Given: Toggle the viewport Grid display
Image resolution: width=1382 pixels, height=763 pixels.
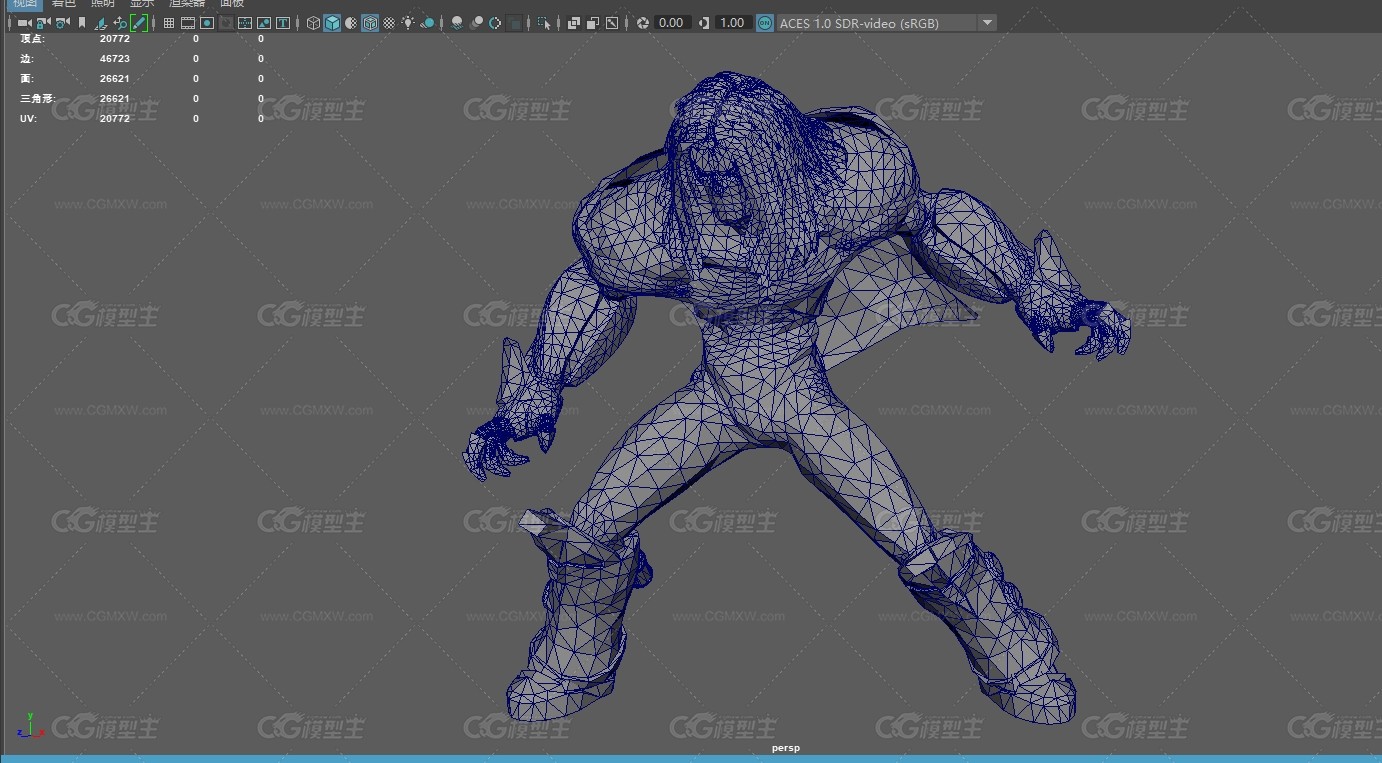Looking at the screenshot, I should (168, 23).
